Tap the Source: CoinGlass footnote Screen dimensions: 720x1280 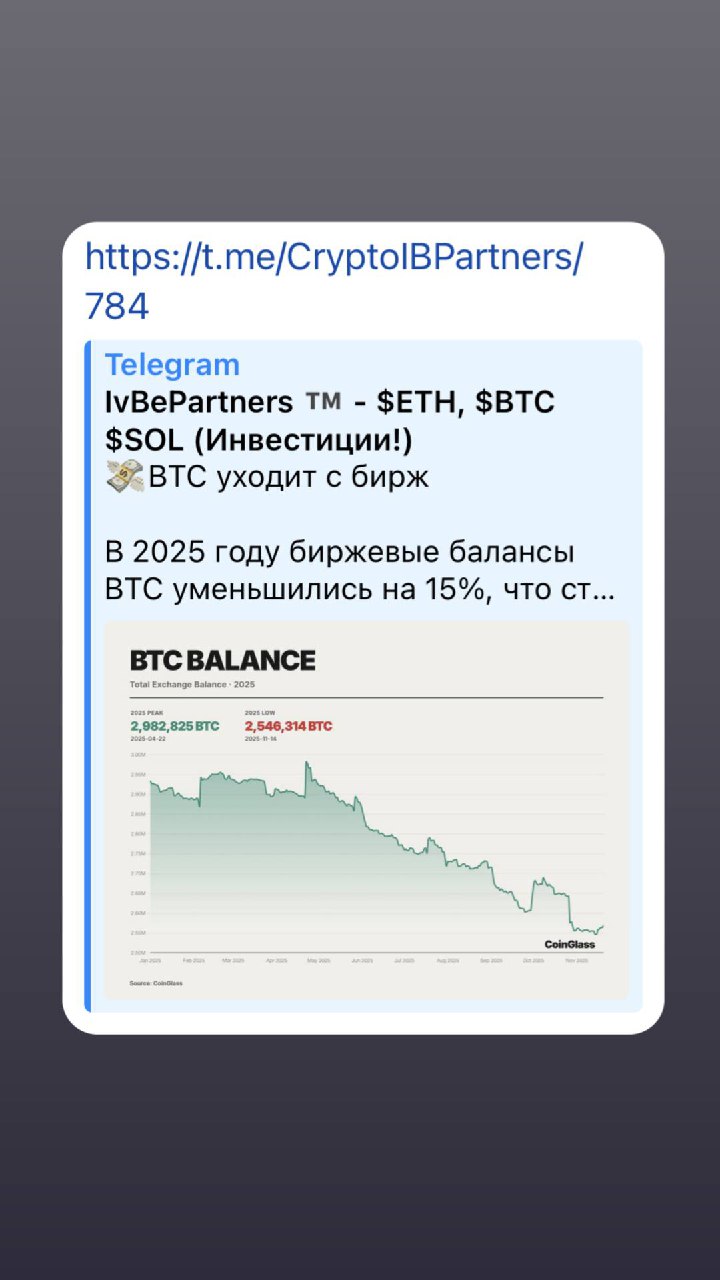156,983
